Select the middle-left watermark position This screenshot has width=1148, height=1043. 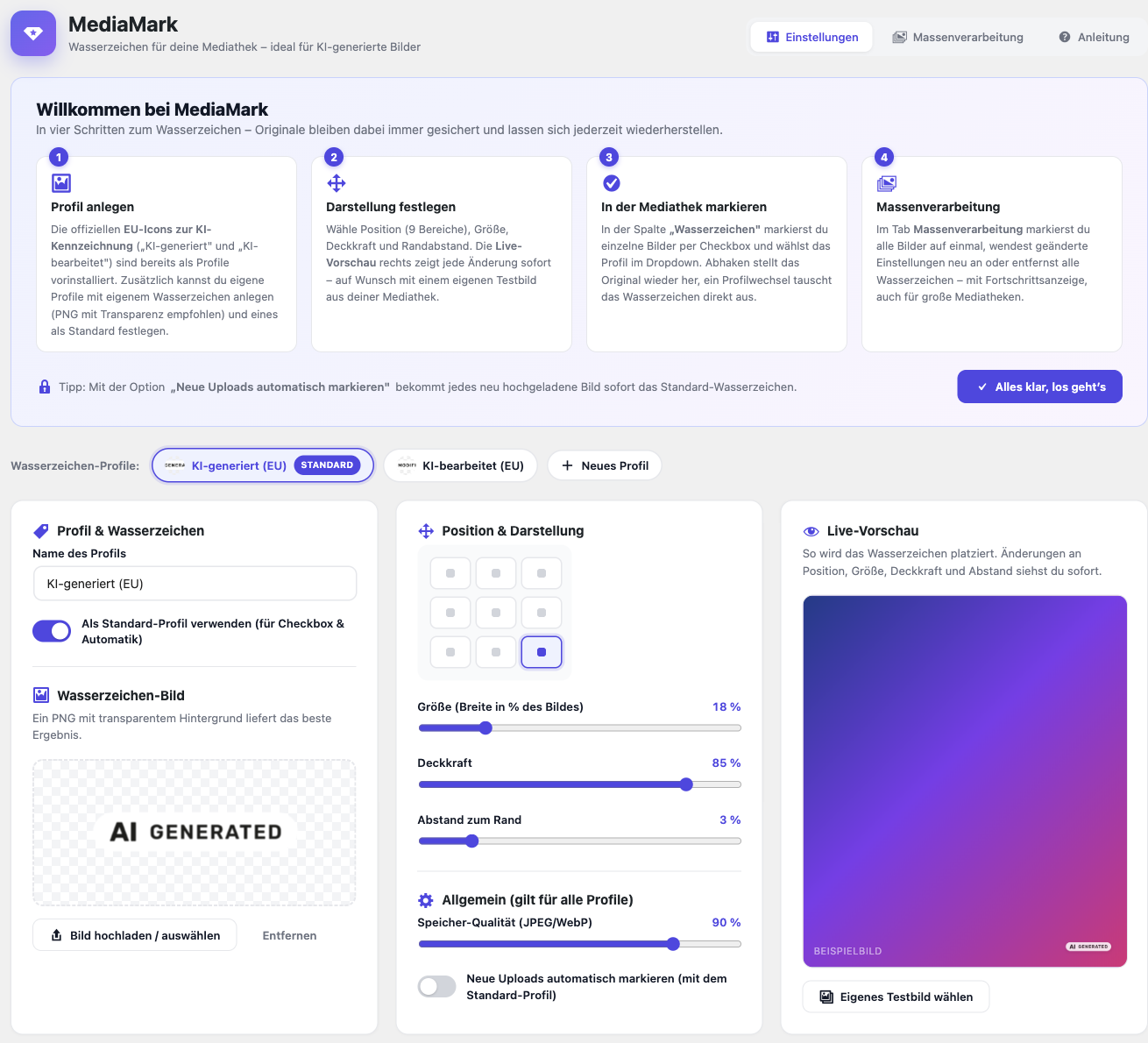click(x=450, y=613)
